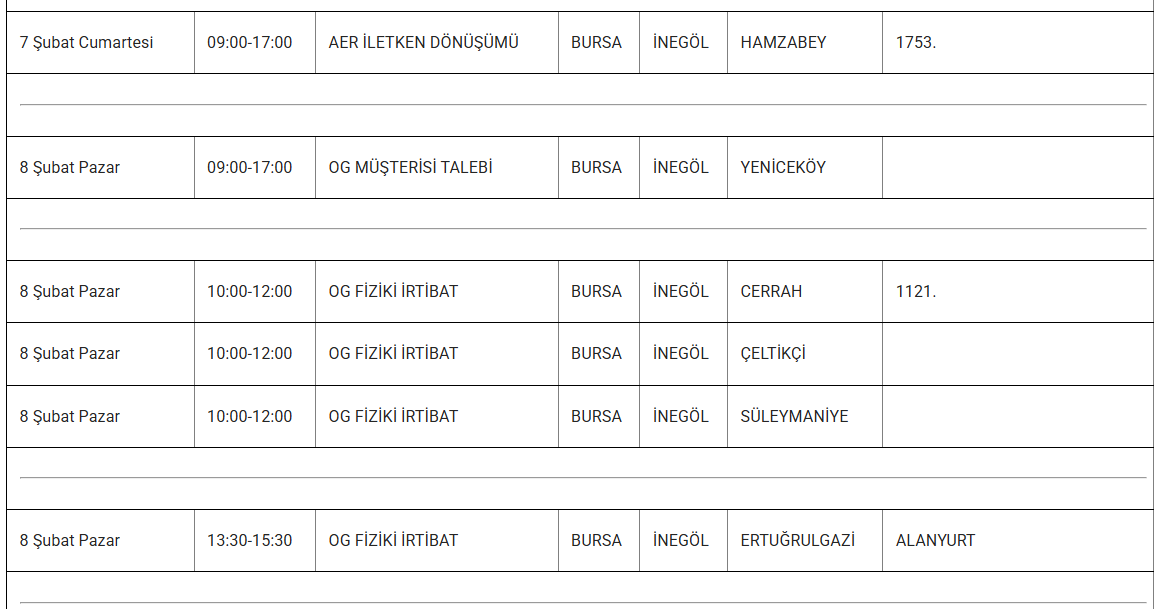Click the ÇELTİKÇİ neighborhood cell
The height and width of the screenshot is (609, 1156).
[x=773, y=354]
